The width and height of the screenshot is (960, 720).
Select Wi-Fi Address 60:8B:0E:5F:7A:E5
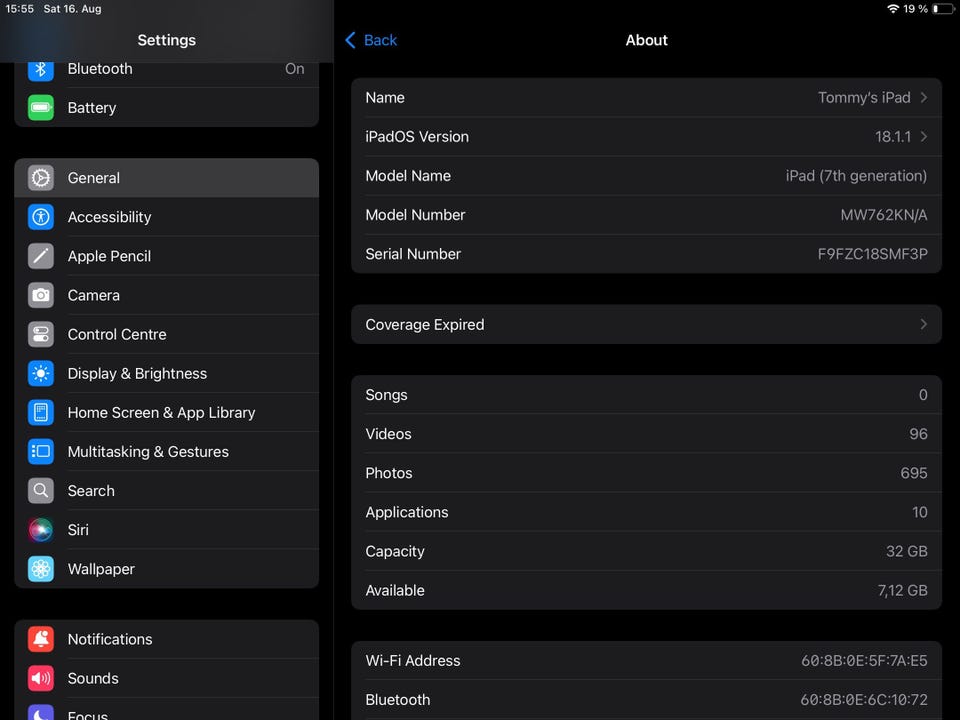[864, 661]
